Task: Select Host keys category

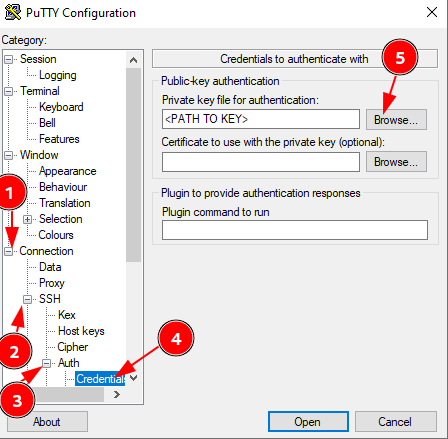Action: pyautogui.click(x=81, y=331)
